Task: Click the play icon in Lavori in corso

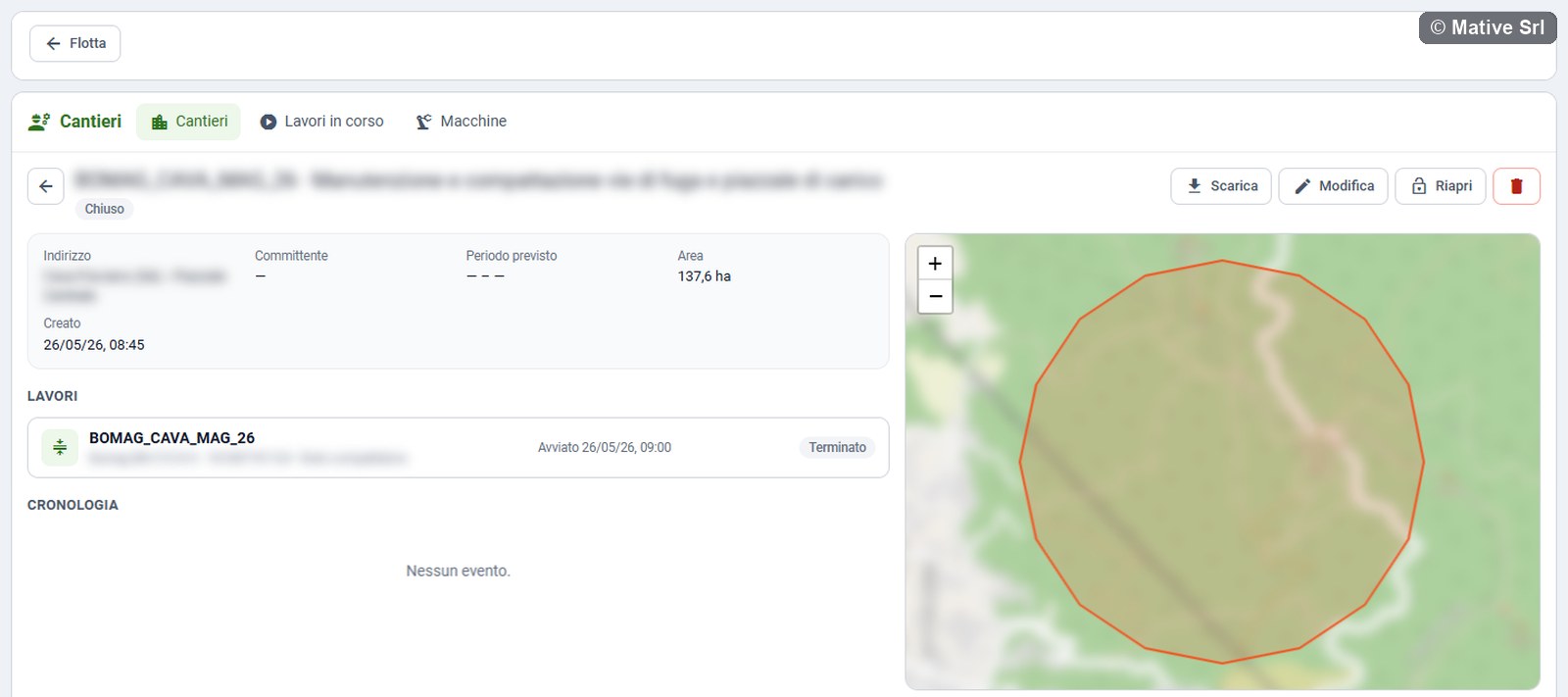Action: coord(268,122)
